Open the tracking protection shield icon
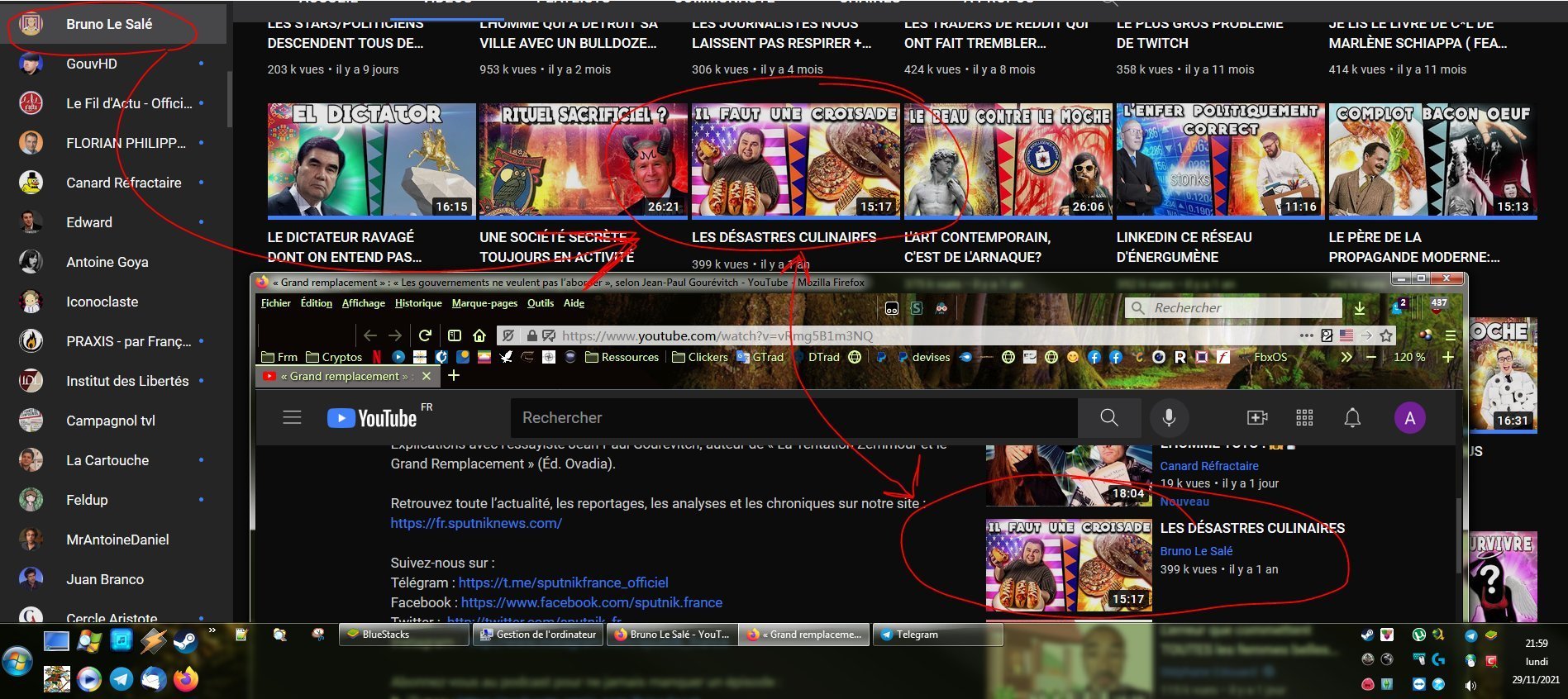This screenshot has height=699, width=1568. point(509,335)
